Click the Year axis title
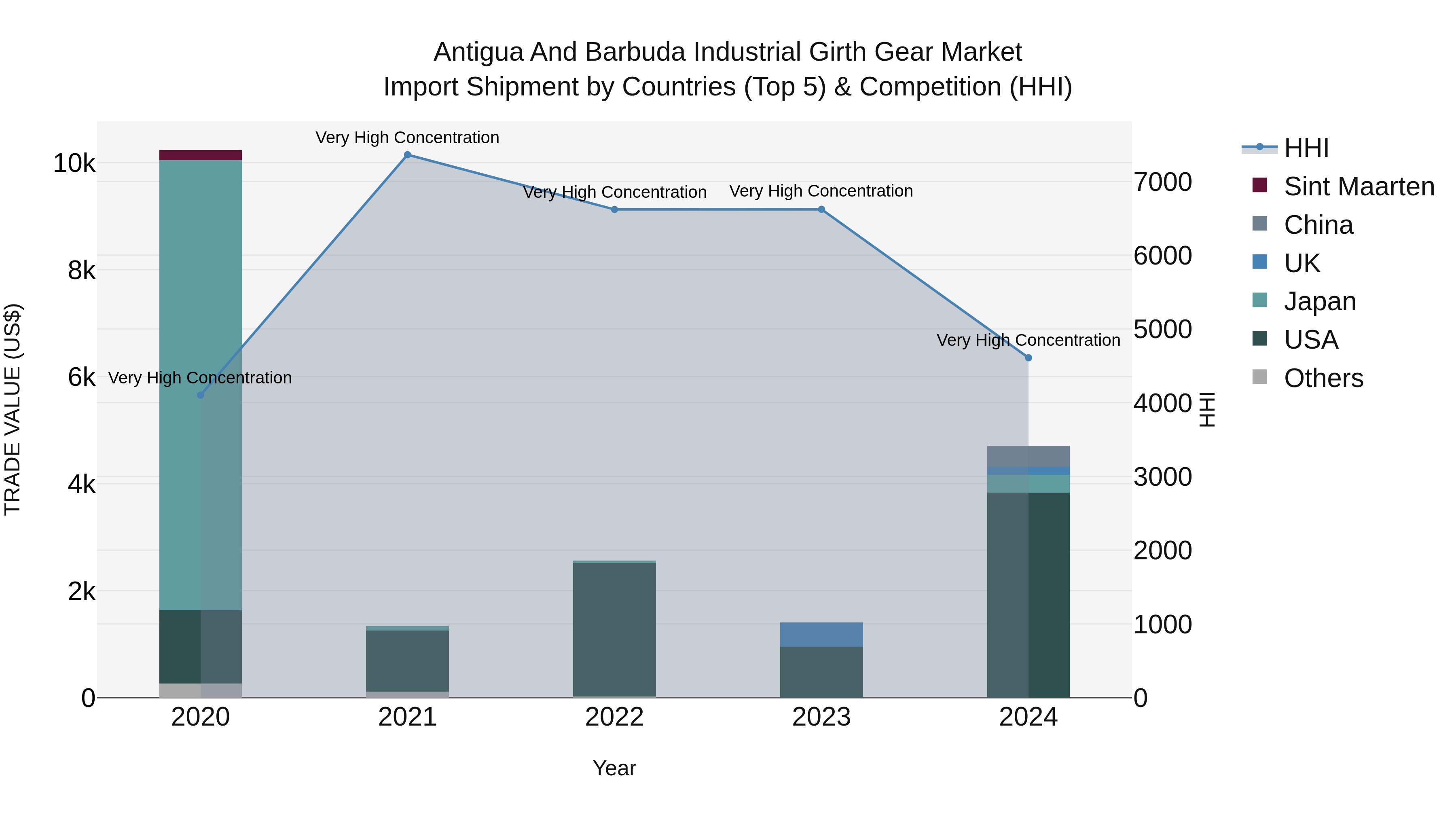This screenshot has width=1456, height=819. 614,769
